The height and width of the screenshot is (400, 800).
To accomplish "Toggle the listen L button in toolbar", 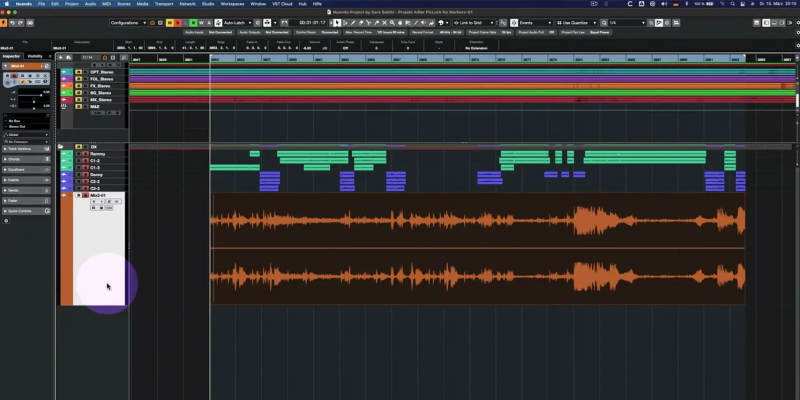I will [185, 22].
